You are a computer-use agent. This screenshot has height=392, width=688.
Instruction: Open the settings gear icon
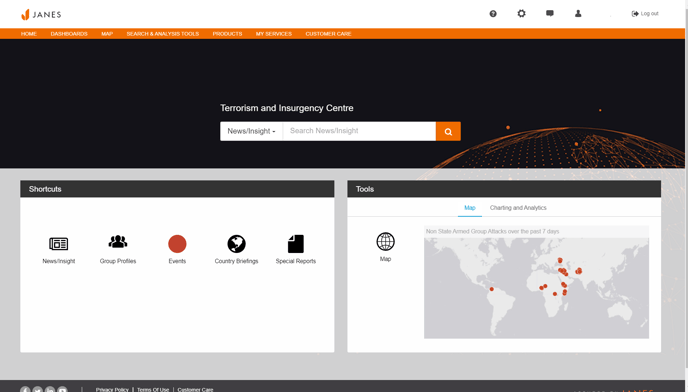(521, 14)
